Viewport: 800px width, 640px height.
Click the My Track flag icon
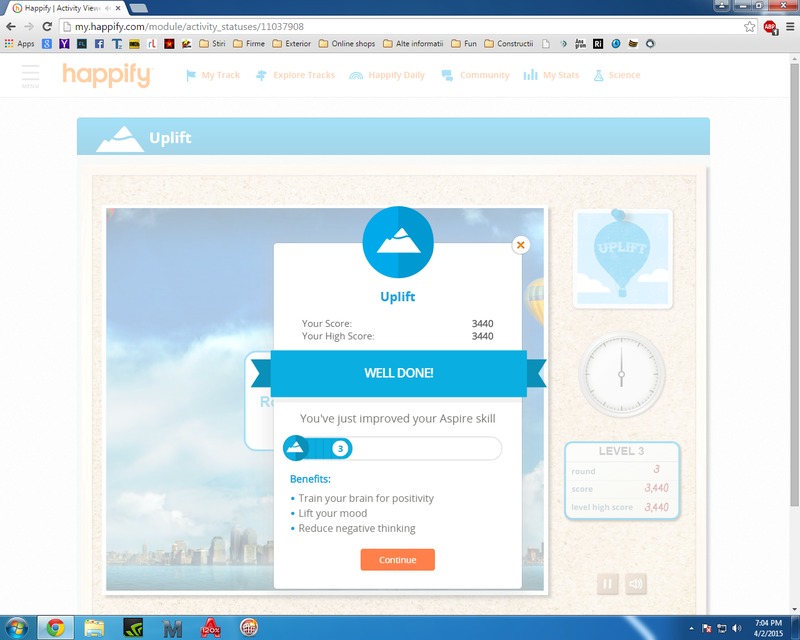191,76
